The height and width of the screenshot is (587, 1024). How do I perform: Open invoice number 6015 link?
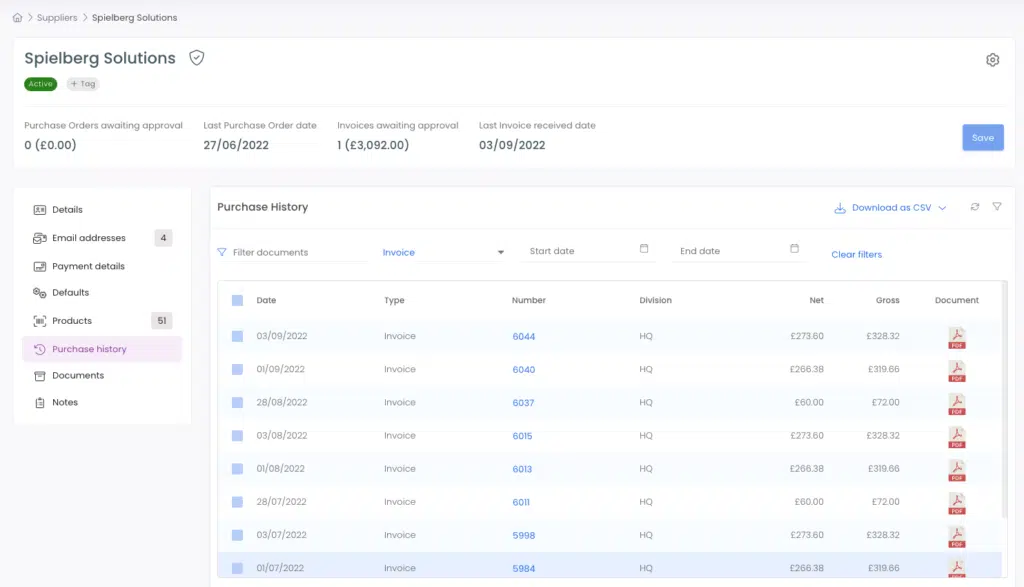(522, 436)
